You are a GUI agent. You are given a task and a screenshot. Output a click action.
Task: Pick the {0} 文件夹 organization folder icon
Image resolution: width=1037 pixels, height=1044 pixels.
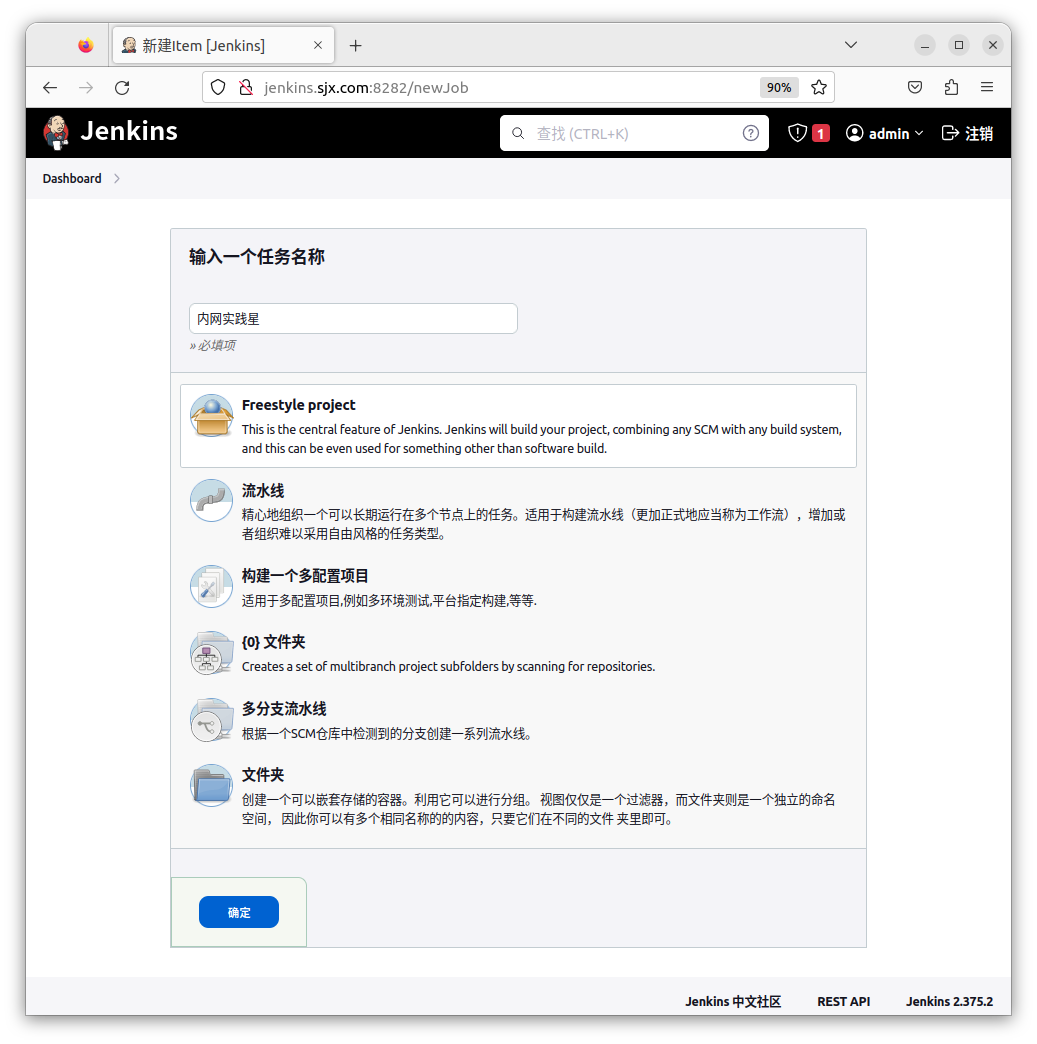point(211,652)
